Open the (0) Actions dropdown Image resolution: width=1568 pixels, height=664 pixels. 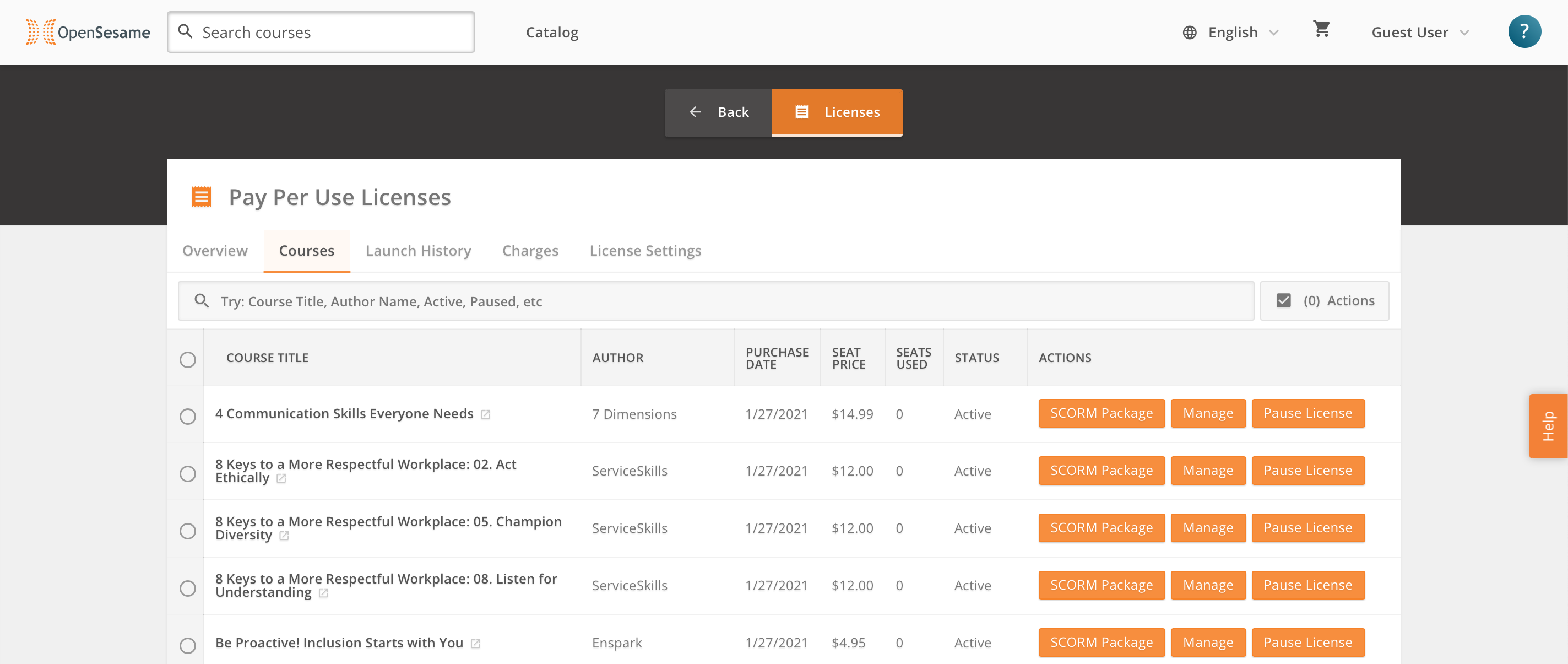(1325, 301)
